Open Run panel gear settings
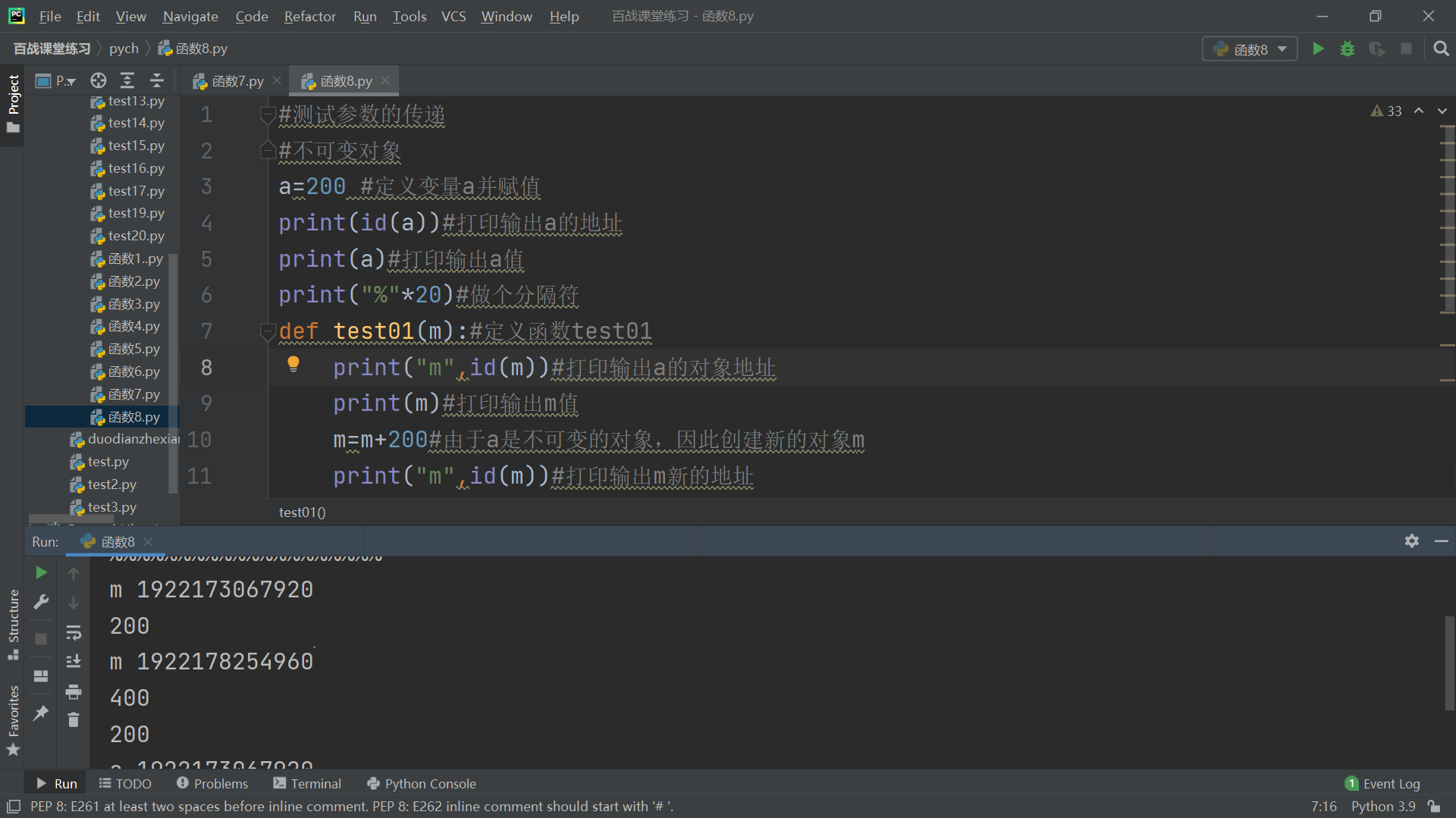This screenshot has height=818, width=1456. [x=1411, y=541]
